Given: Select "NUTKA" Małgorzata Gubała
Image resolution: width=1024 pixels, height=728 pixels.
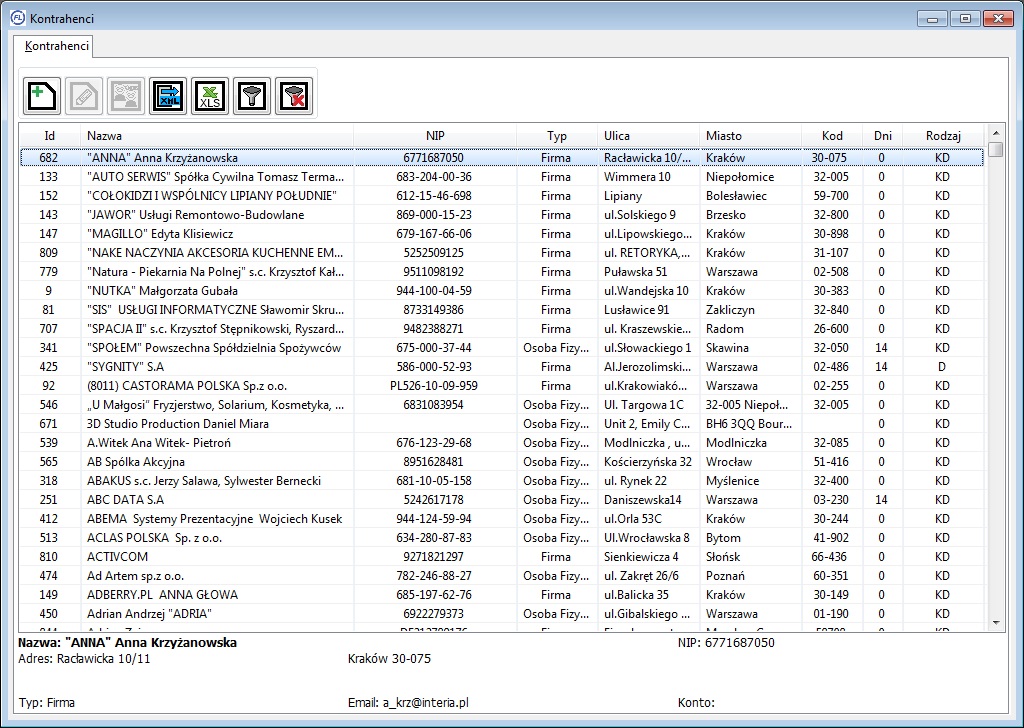Looking at the screenshot, I should 502,291.
